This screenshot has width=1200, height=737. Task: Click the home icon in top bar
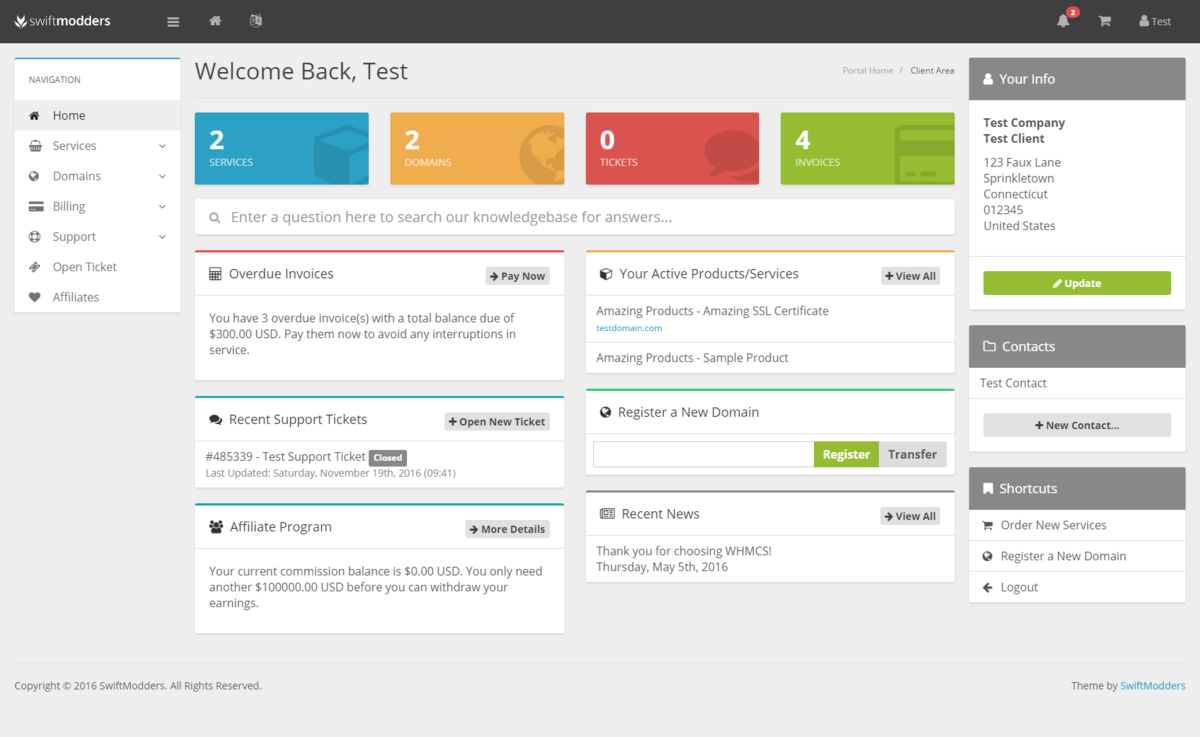(x=215, y=21)
